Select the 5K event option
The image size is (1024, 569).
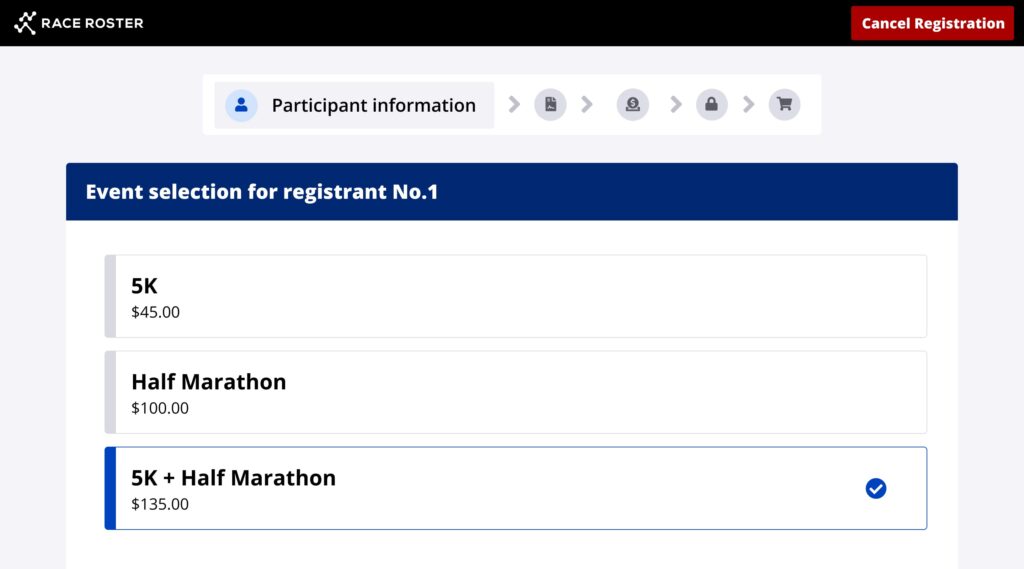(x=515, y=296)
